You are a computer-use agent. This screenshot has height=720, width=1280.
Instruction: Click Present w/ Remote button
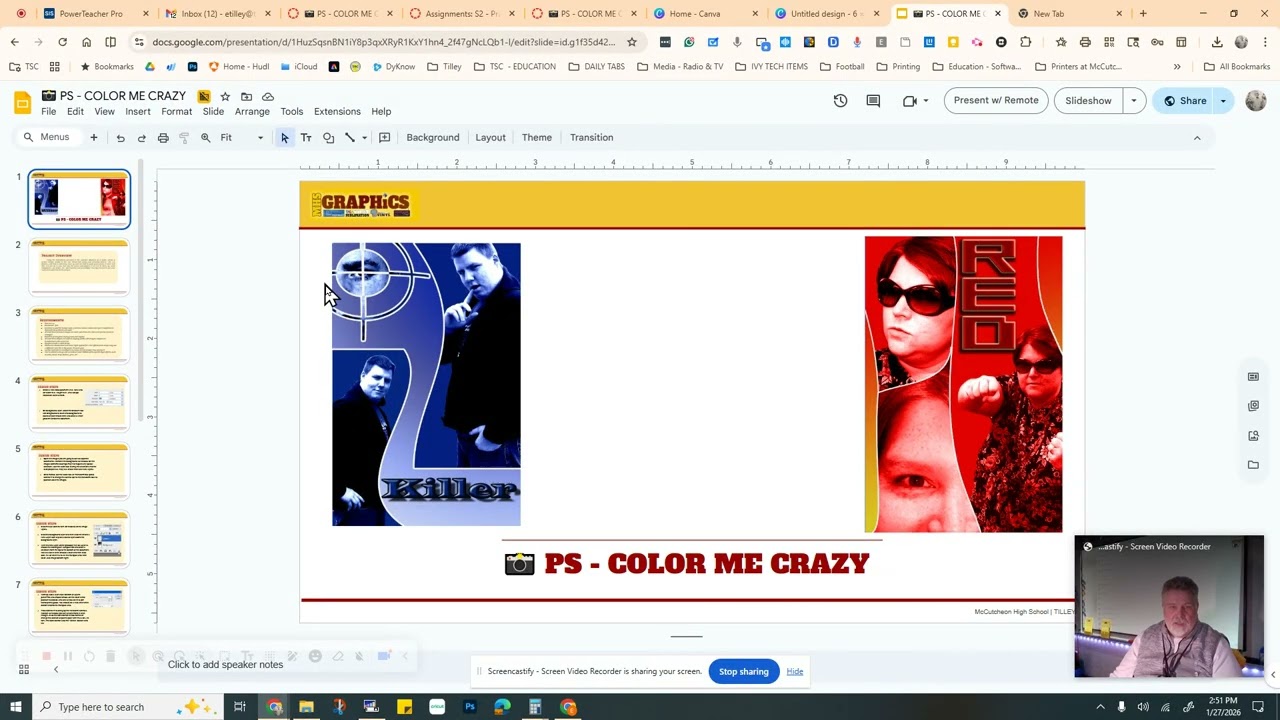[996, 101]
